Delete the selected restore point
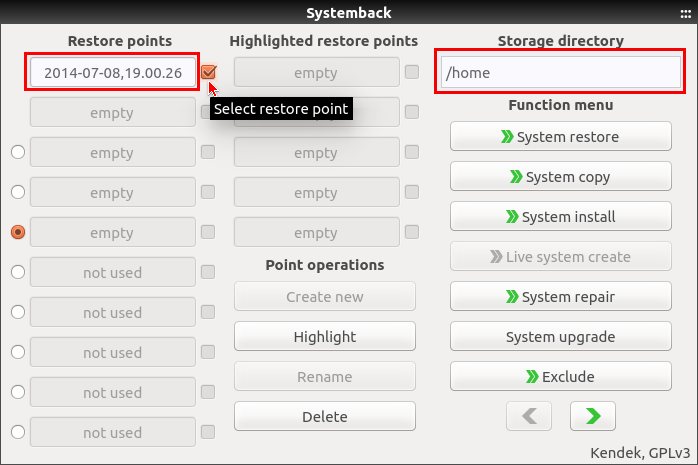 tap(324, 417)
